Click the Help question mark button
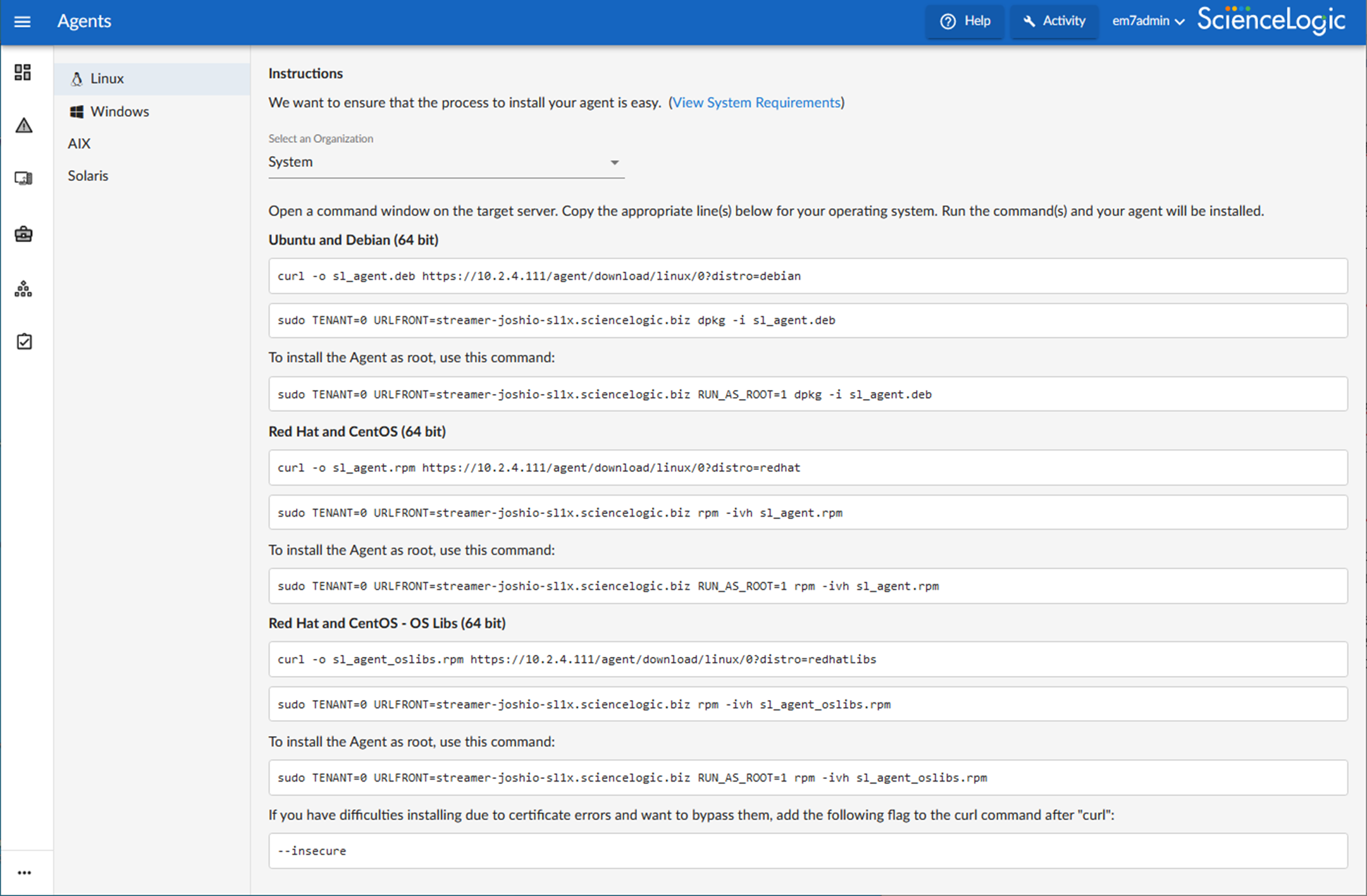Image resolution: width=1367 pixels, height=896 pixels. pos(965,21)
